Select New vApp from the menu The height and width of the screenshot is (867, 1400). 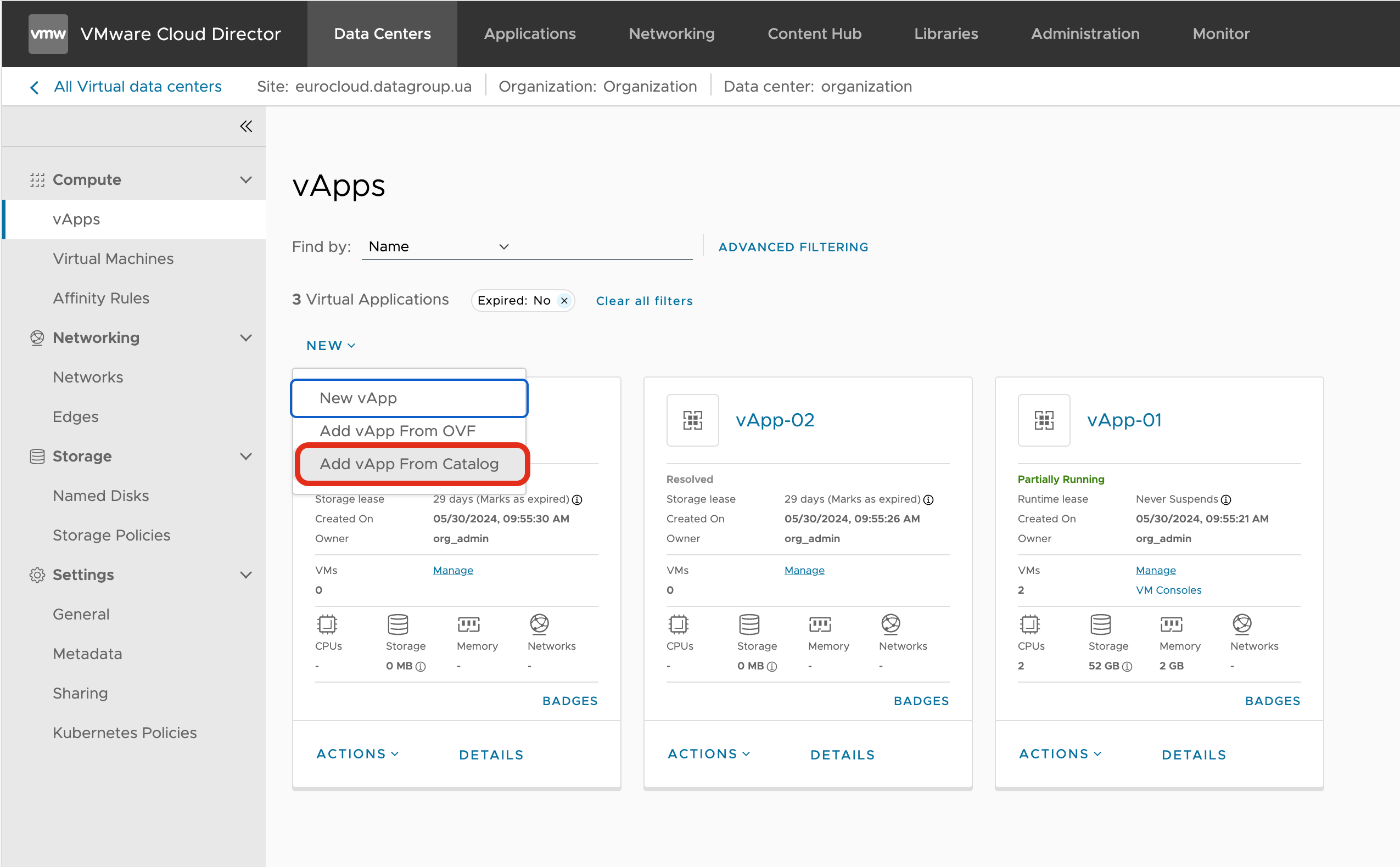pyautogui.click(x=410, y=398)
